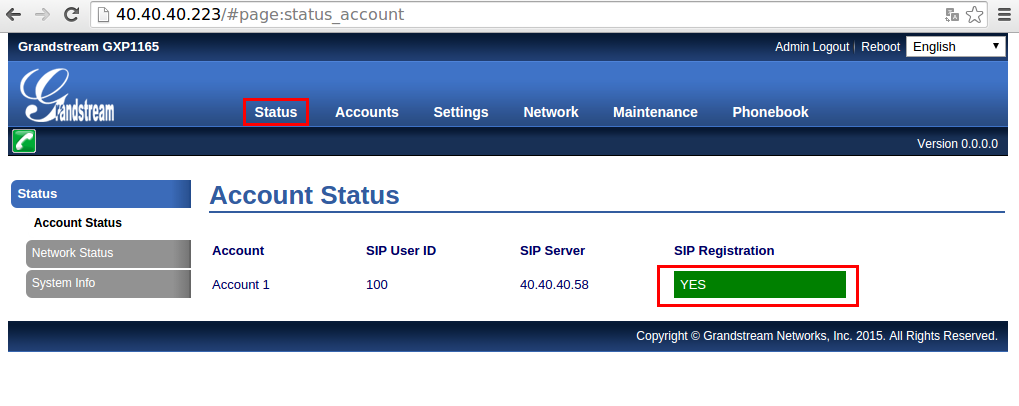
Task: Open Network Status in the sidebar
Action: pos(109,253)
